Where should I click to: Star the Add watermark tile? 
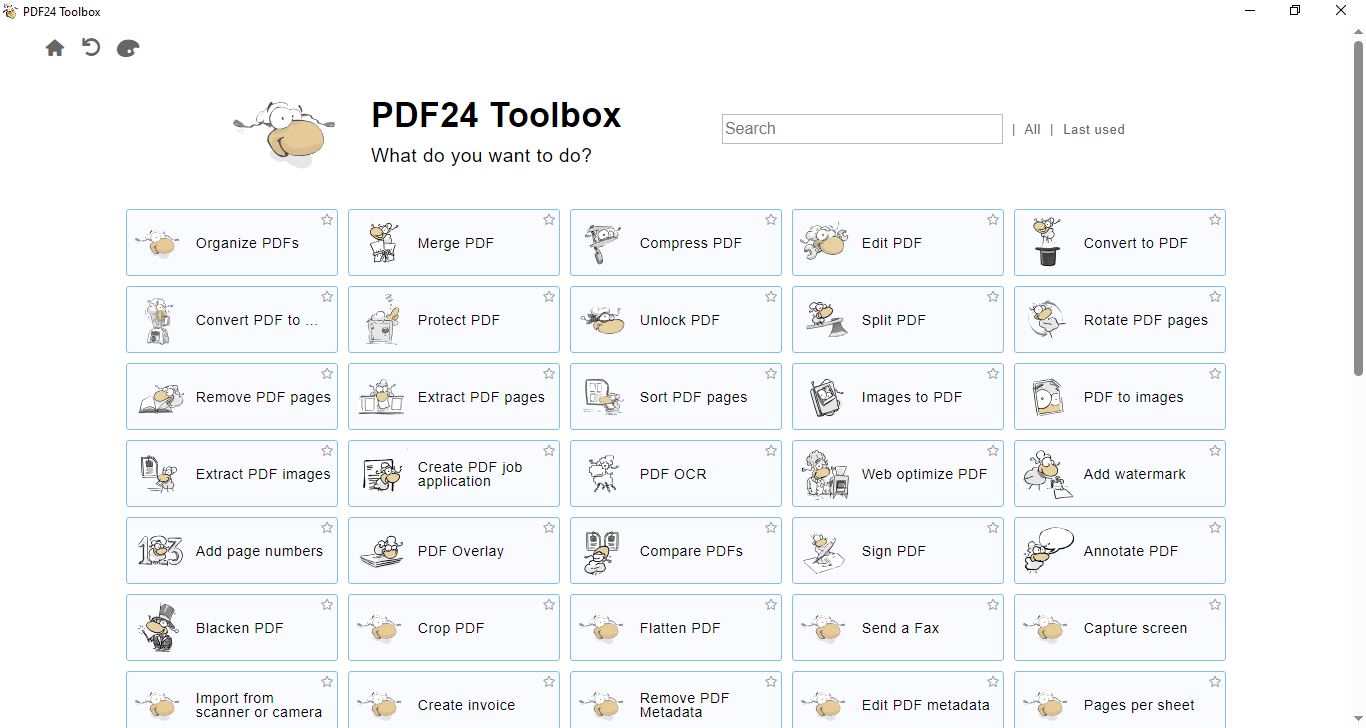(1215, 451)
